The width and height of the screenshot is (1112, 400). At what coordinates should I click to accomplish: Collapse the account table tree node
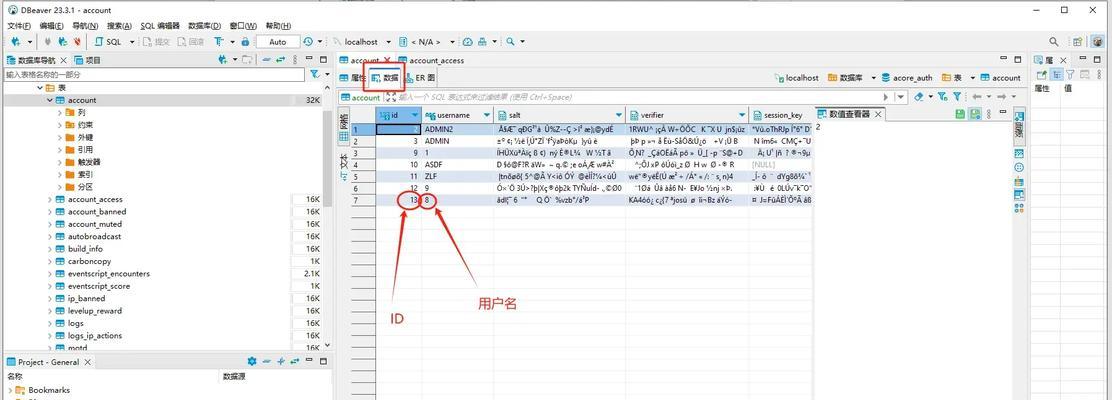click(50, 100)
